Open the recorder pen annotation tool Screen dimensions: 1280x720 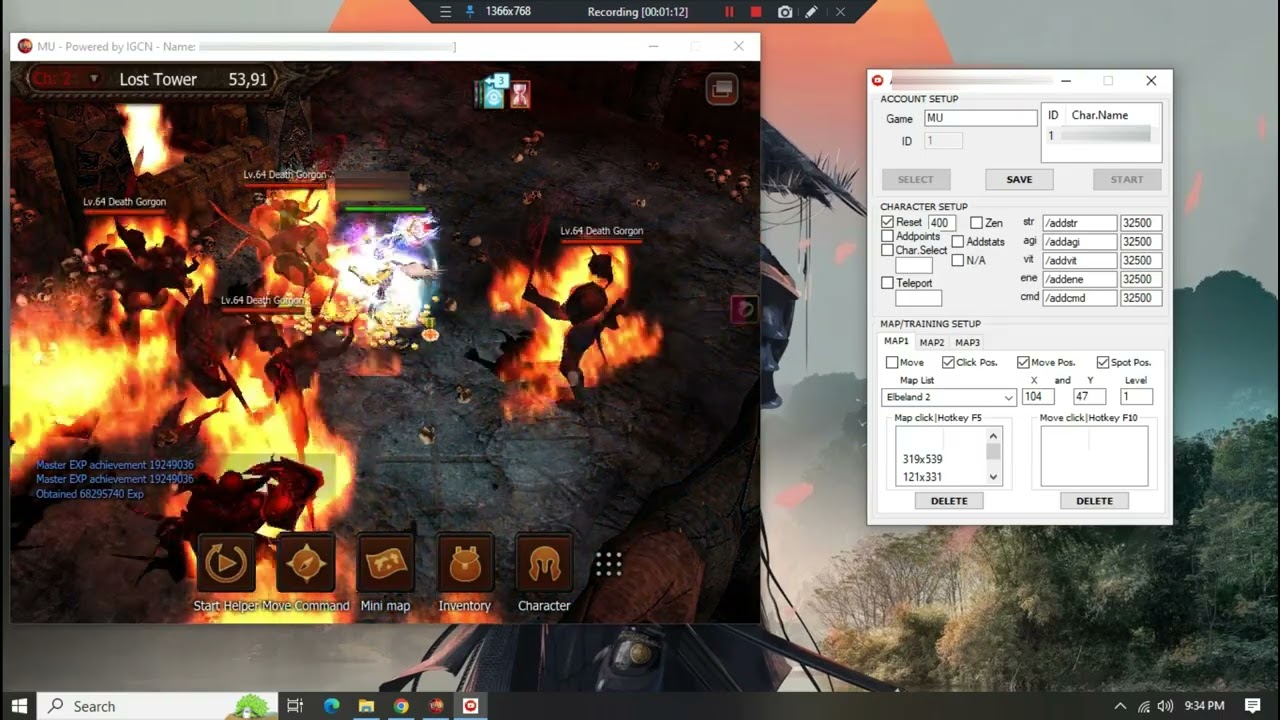[x=812, y=12]
